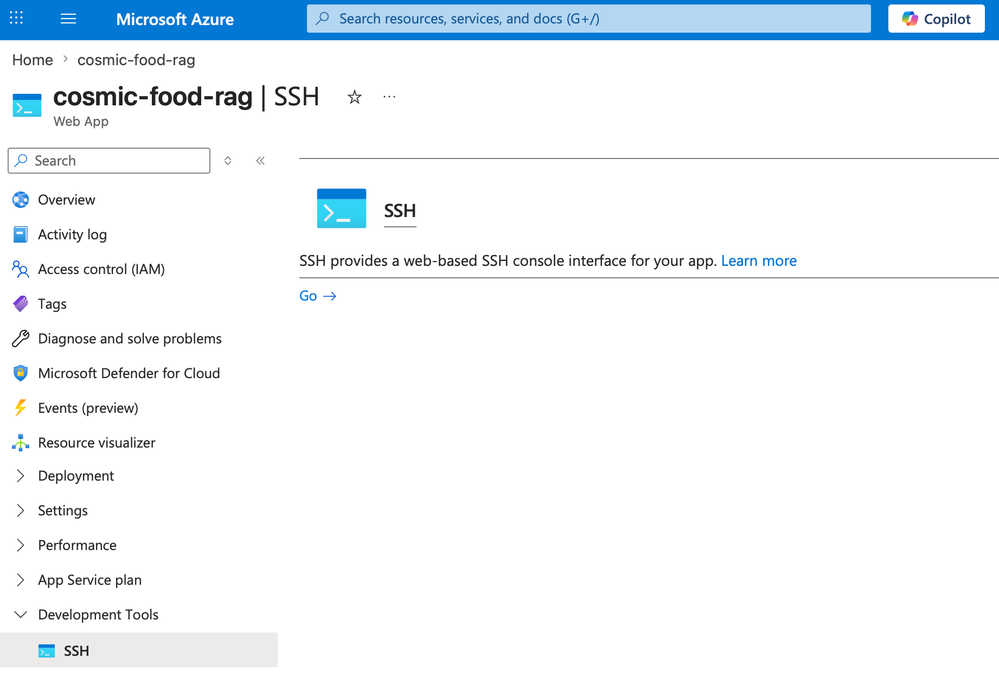Click the Resource visualizer hierarchy icon

[x=20, y=443]
